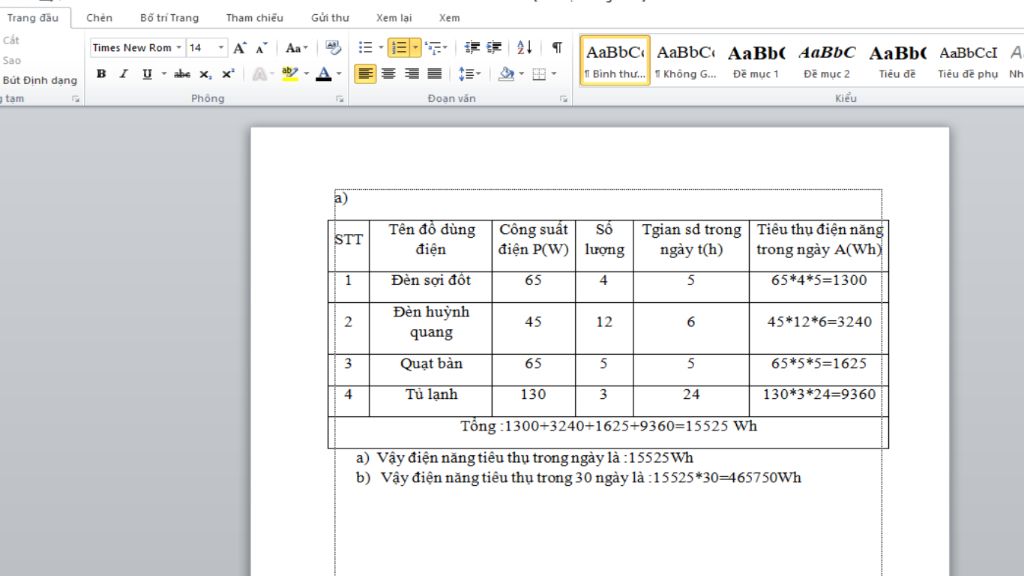This screenshot has height=576, width=1024.
Task: Open the font name dropdown
Action: 178,48
